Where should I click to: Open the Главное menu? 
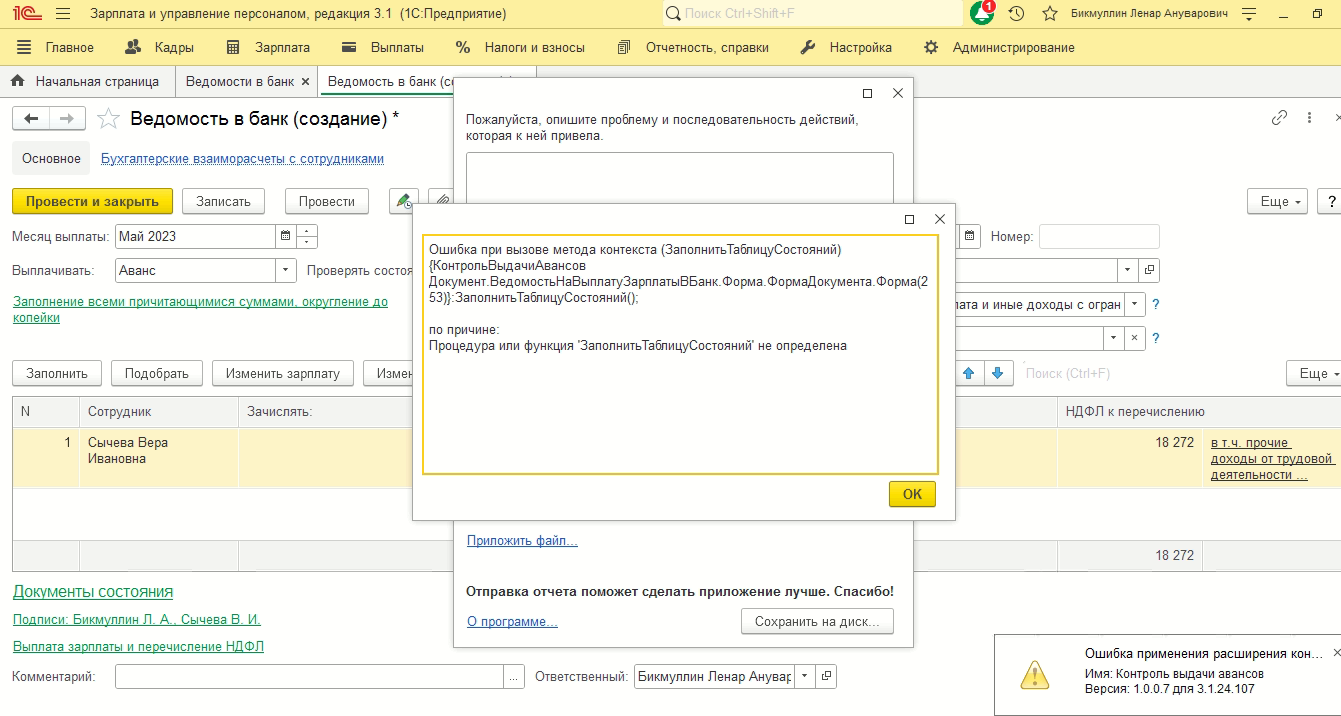coord(57,47)
